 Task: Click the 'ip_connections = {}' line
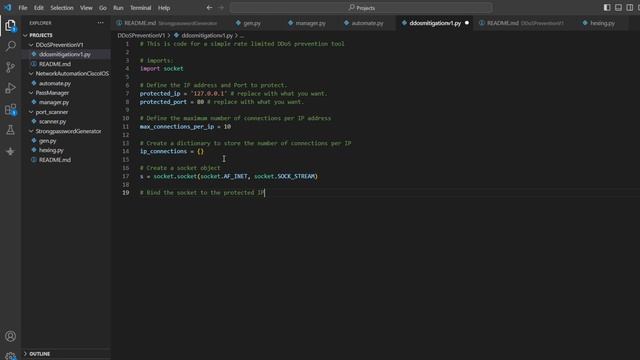coord(172,151)
